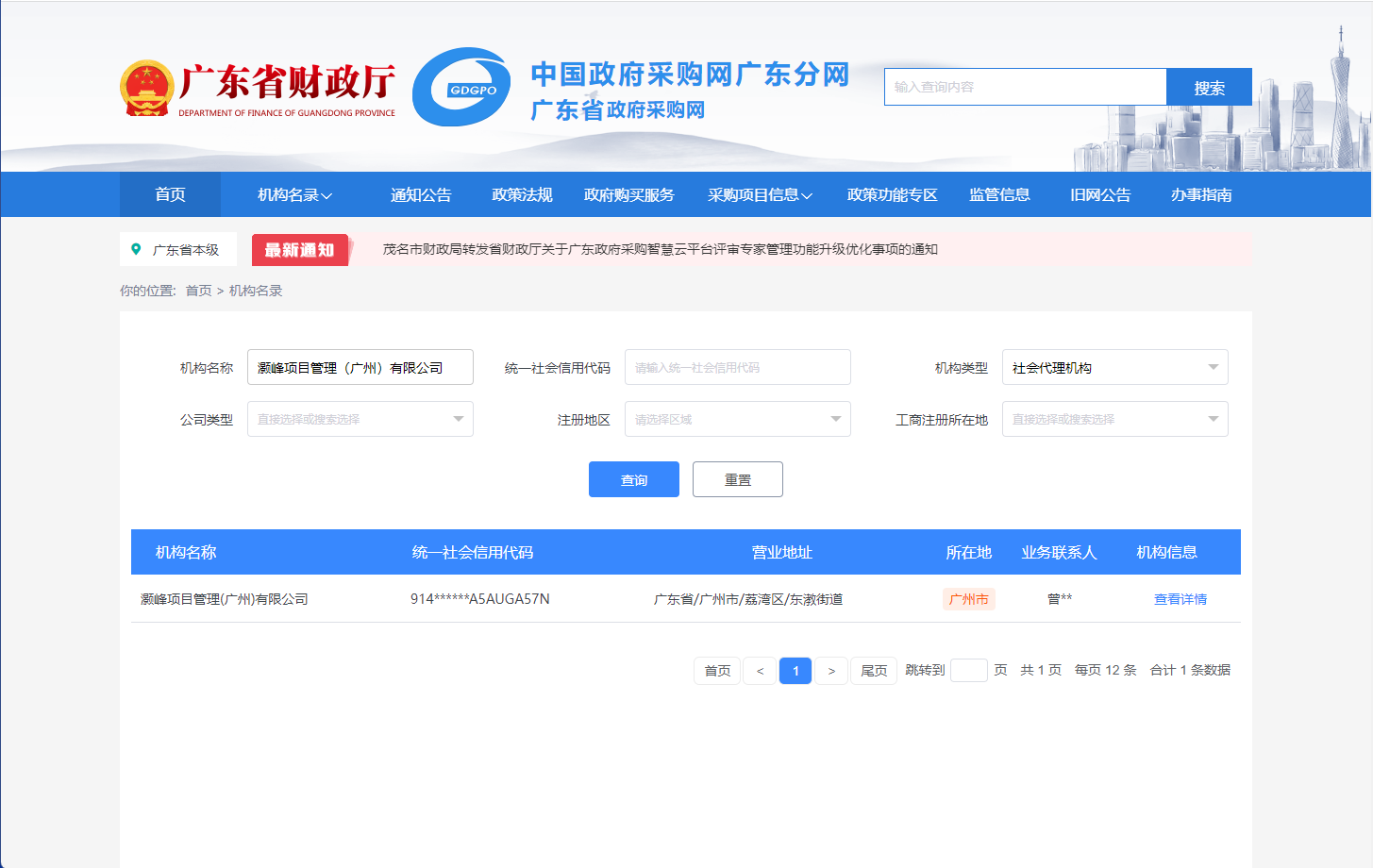This screenshot has width=1373, height=868.
Task: Click the 统一社会信用代码 input field
Action: (x=737, y=368)
